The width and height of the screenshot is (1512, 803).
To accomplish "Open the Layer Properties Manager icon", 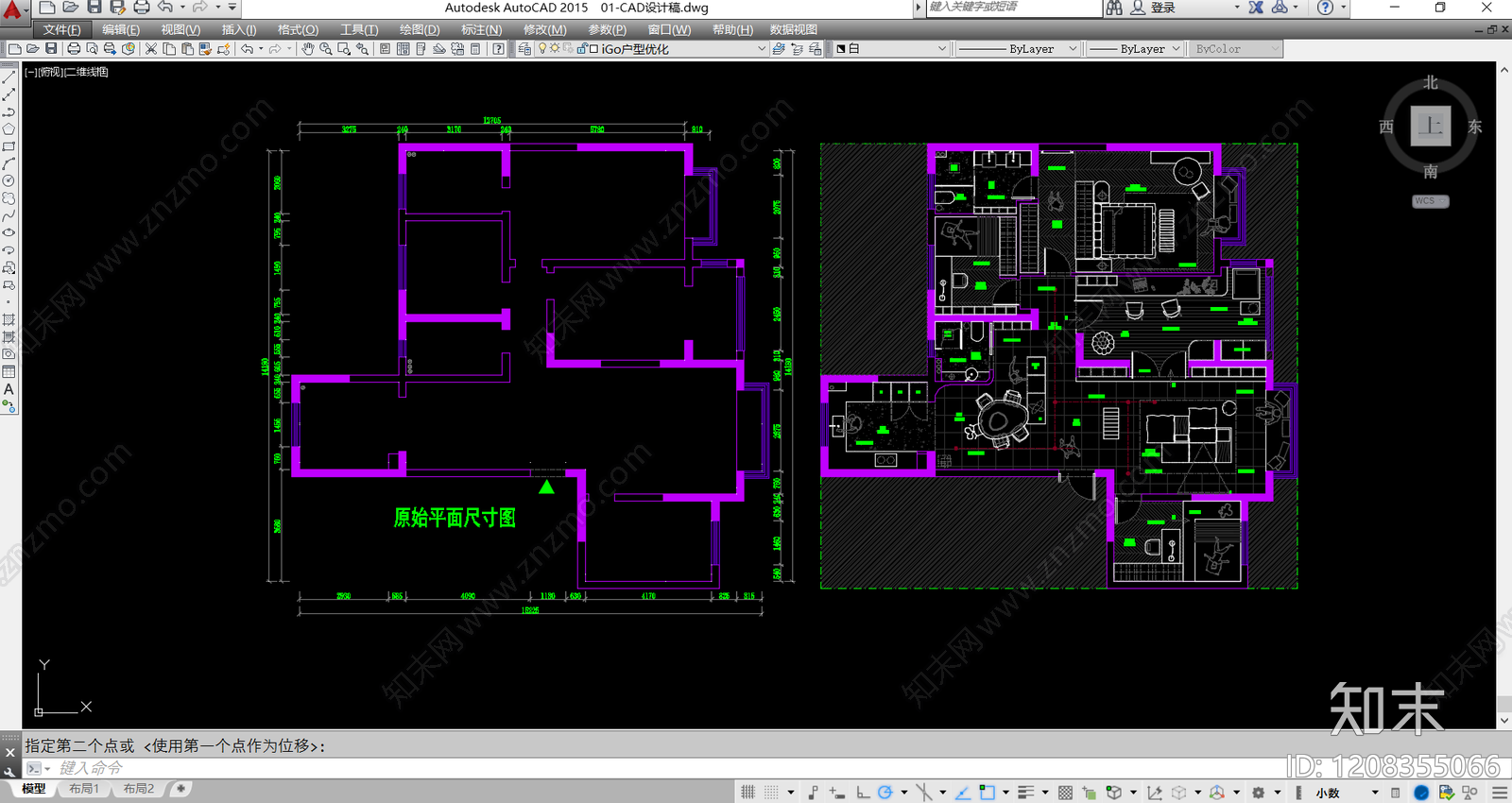I will coord(524,49).
